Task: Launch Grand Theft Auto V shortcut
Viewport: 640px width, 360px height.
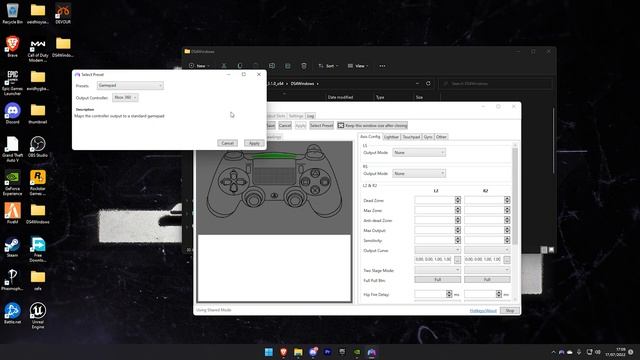Action: pos(12,149)
